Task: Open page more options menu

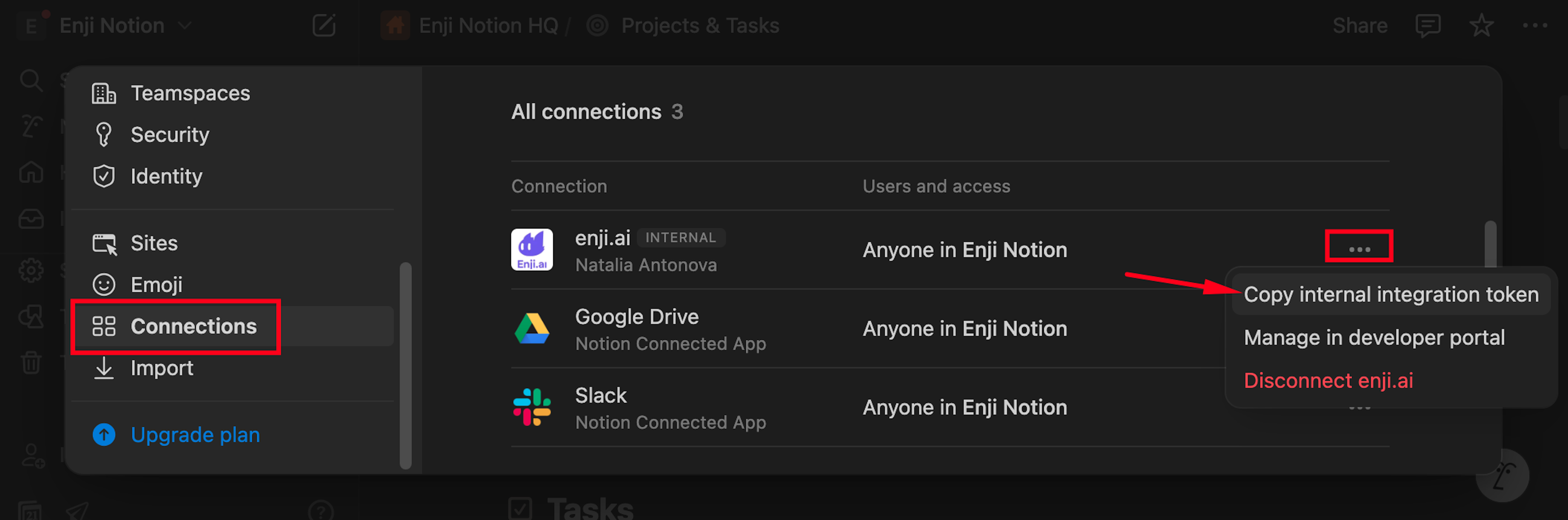Action: coord(1535,26)
